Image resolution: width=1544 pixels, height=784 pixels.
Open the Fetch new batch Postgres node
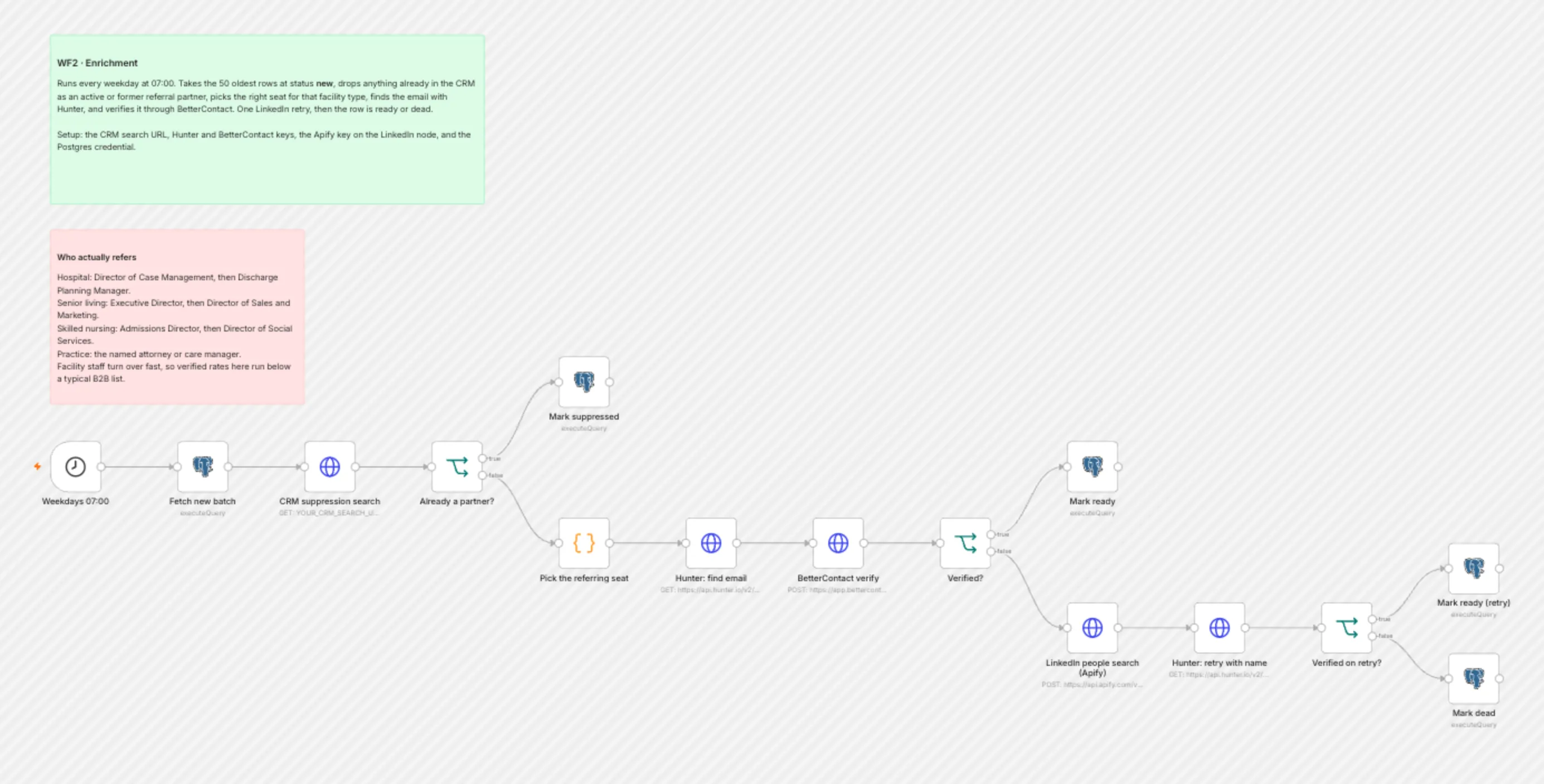point(202,466)
